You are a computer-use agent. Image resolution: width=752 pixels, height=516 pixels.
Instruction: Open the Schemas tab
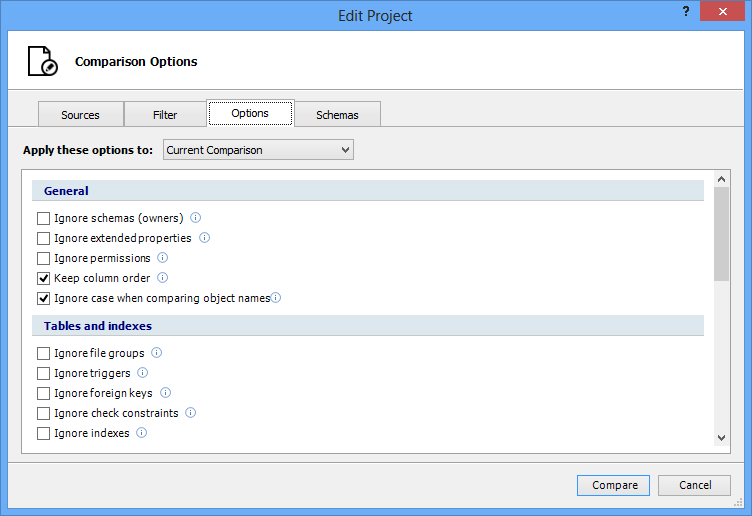point(337,115)
